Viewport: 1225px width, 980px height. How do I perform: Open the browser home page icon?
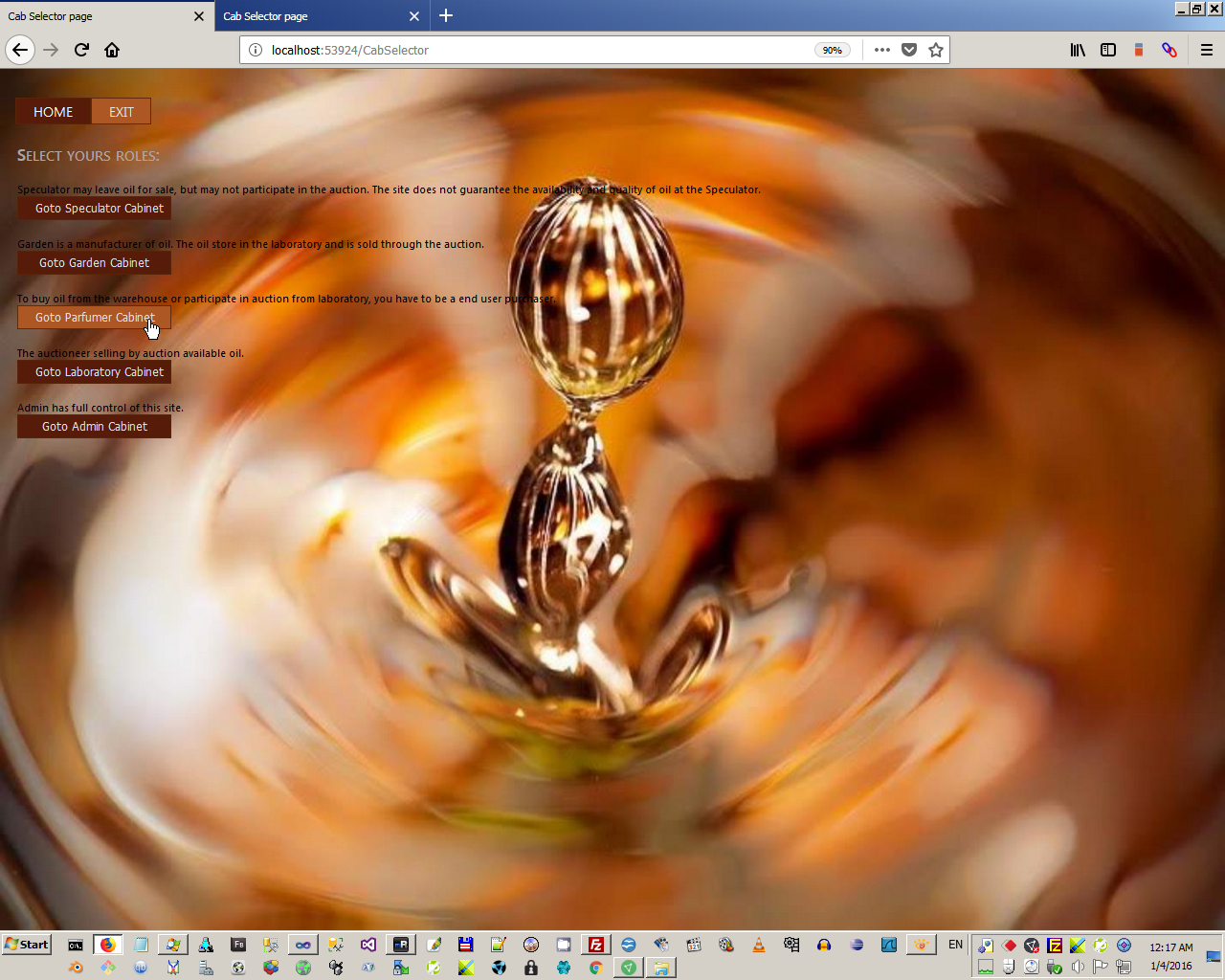pos(112,50)
